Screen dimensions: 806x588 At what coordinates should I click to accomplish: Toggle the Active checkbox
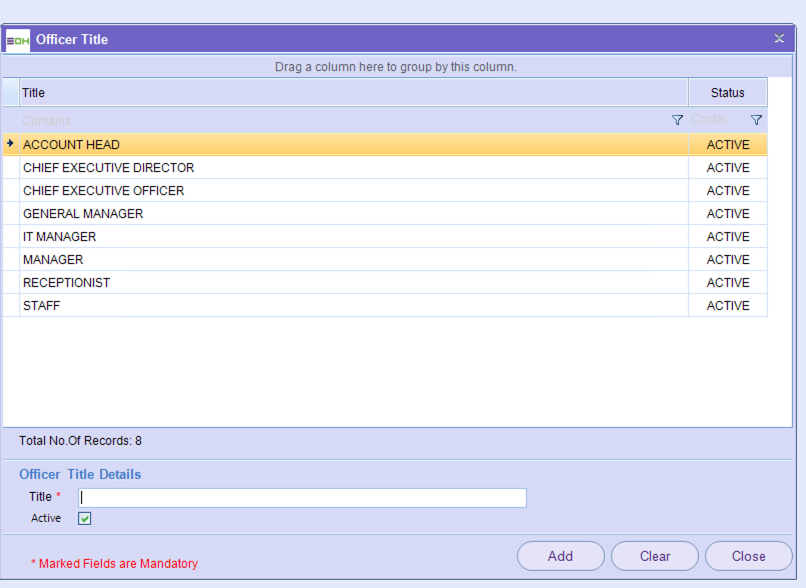point(85,518)
